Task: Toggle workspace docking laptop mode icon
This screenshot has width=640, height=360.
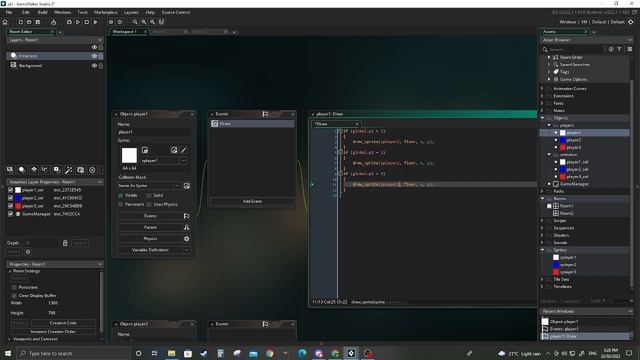Action: (161, 22)
